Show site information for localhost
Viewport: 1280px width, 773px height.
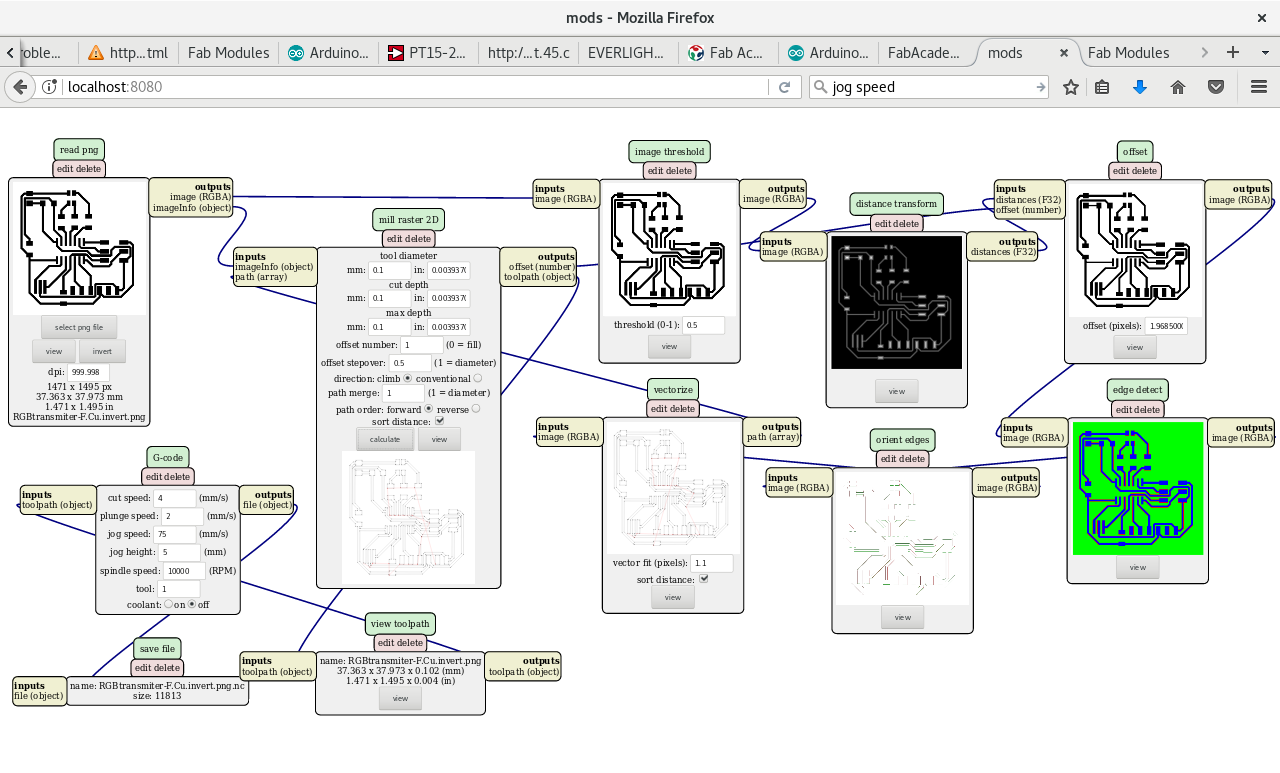(49, 87)
